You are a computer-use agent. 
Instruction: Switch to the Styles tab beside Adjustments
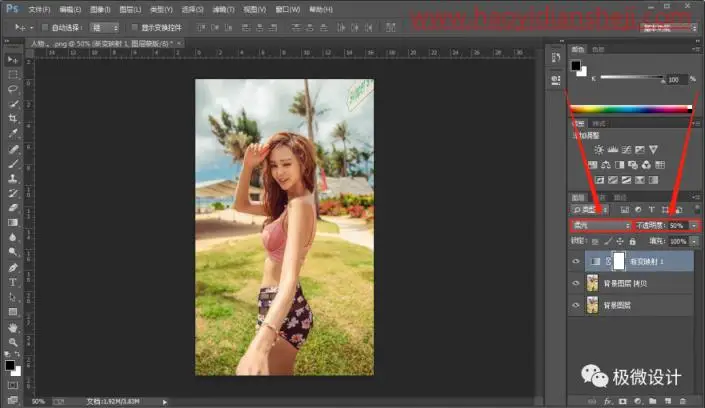598,123
